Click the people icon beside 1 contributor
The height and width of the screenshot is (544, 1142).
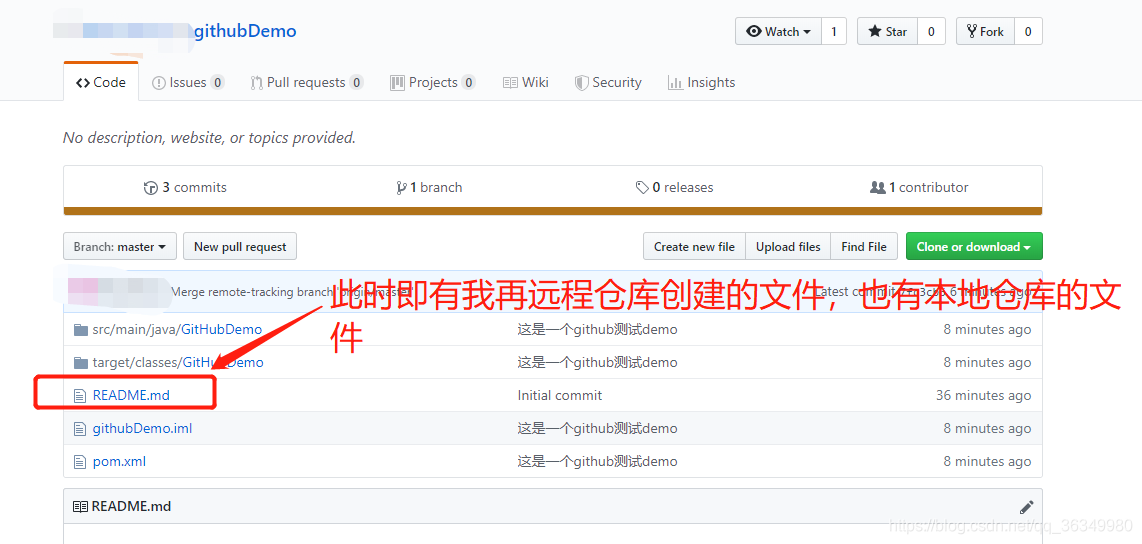tap(878, 188)
